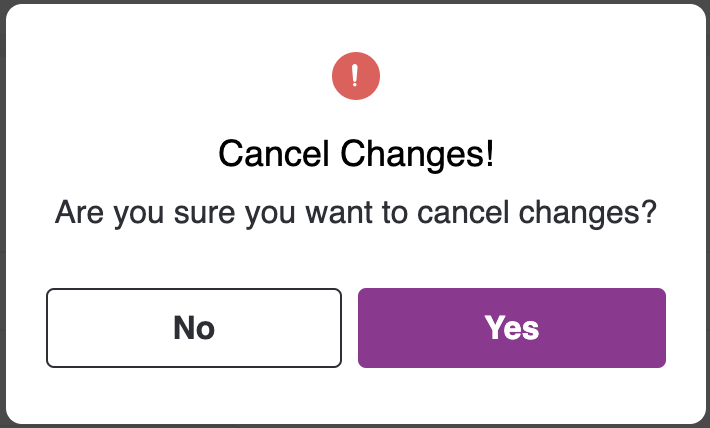This screenshot has width=710, height=428.
Task: Click the confirmation question text
Action: (x=356, y=213)
